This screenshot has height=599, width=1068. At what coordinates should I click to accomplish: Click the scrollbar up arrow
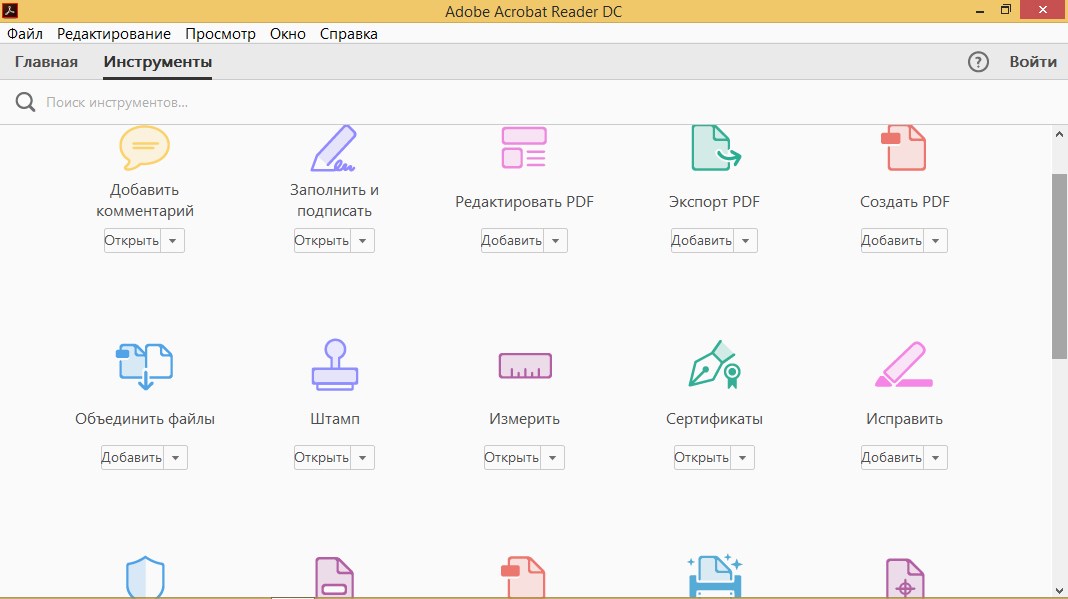point(1059,134)
